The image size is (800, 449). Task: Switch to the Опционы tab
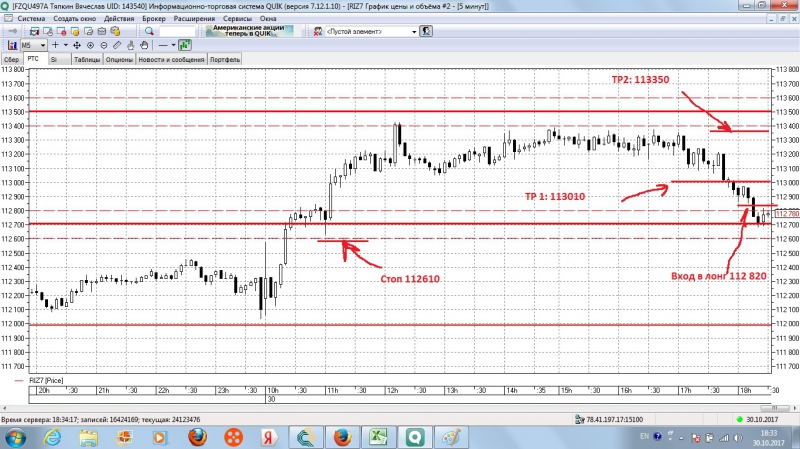click(x=119, y=60)
